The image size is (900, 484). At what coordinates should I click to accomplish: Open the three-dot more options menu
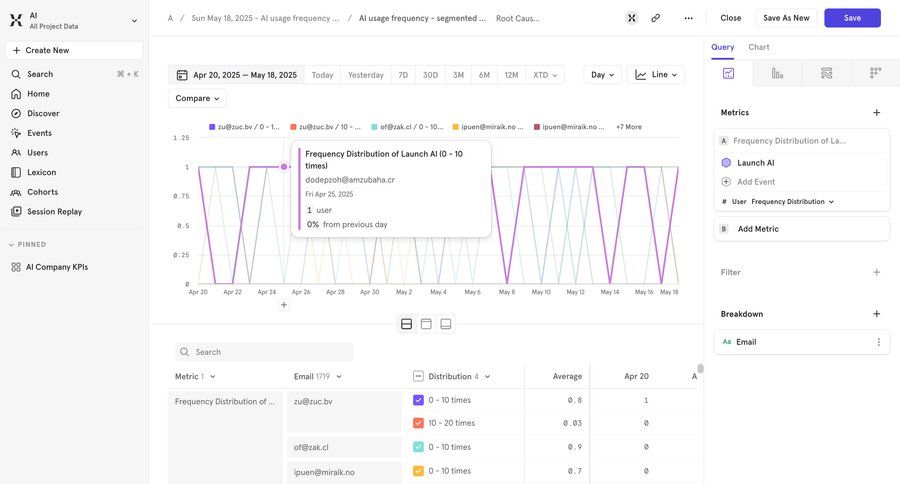688,18
